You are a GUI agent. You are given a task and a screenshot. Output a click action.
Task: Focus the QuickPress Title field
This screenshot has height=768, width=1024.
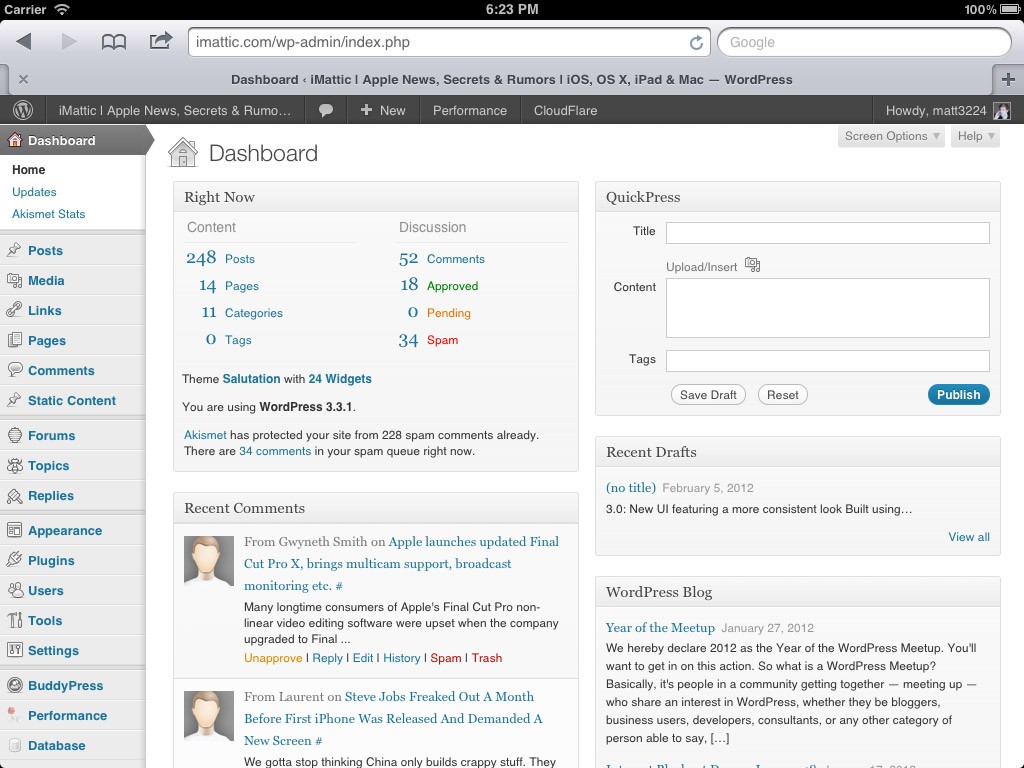pyautogui.click(x=827, y=232)
